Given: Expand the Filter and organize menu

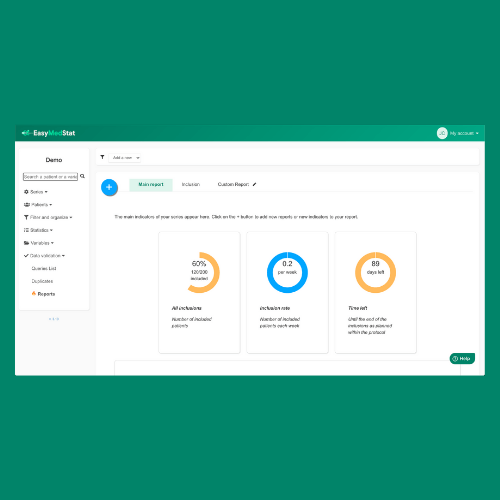Looking at the screenshot, I should pyautogui.click(x=48, y=217).
